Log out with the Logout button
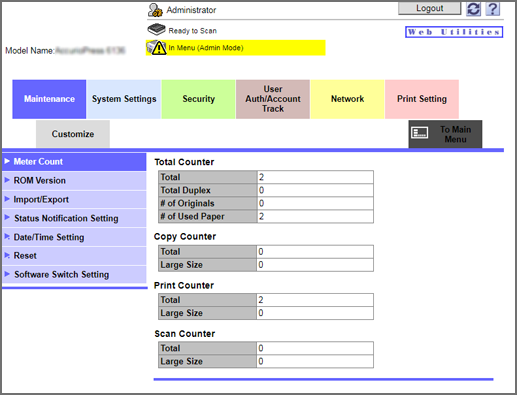Viewport: 517px width, 395px height. pyautogui.click(x=429, y=8)
